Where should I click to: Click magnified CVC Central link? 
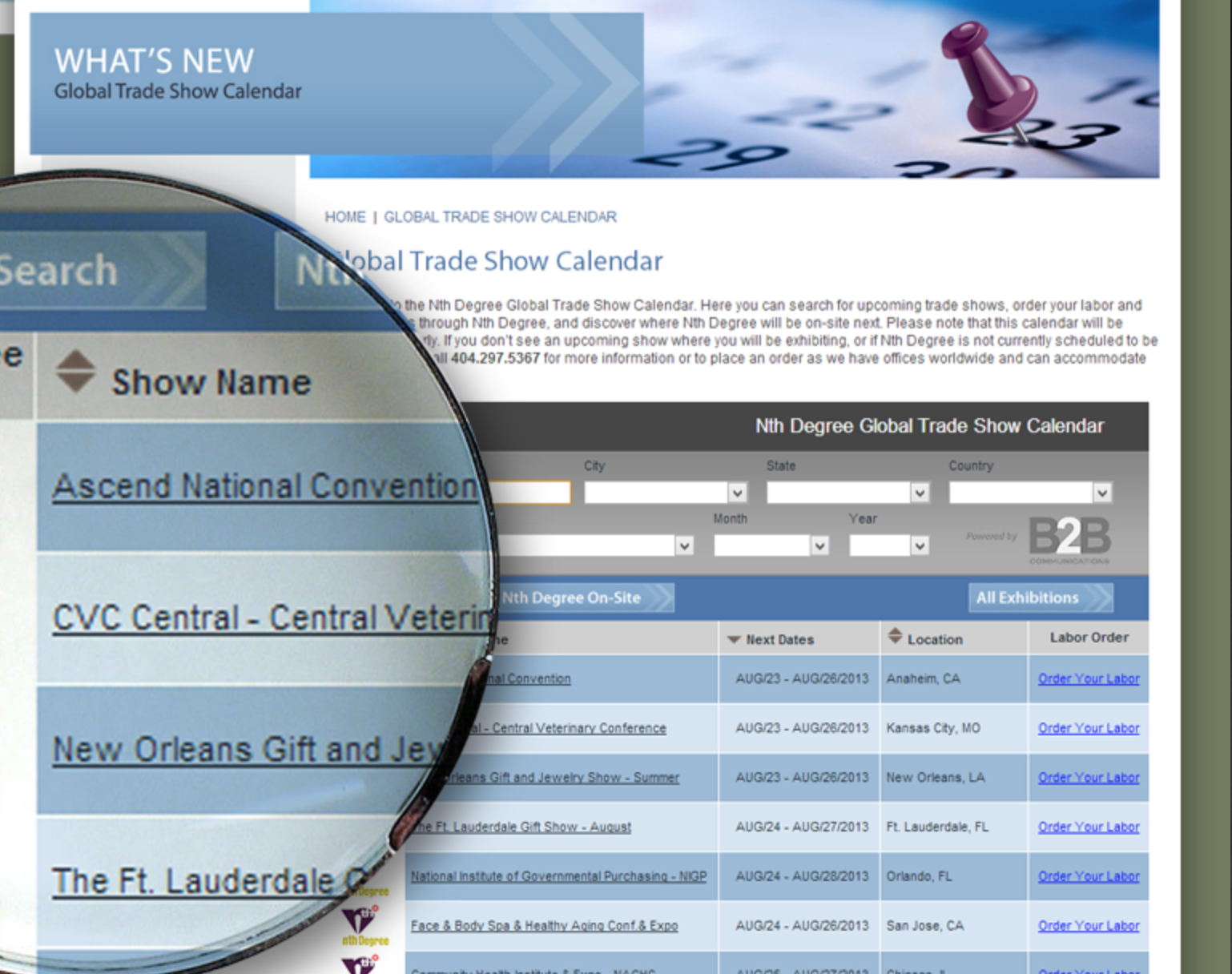(x=272, y=618)
